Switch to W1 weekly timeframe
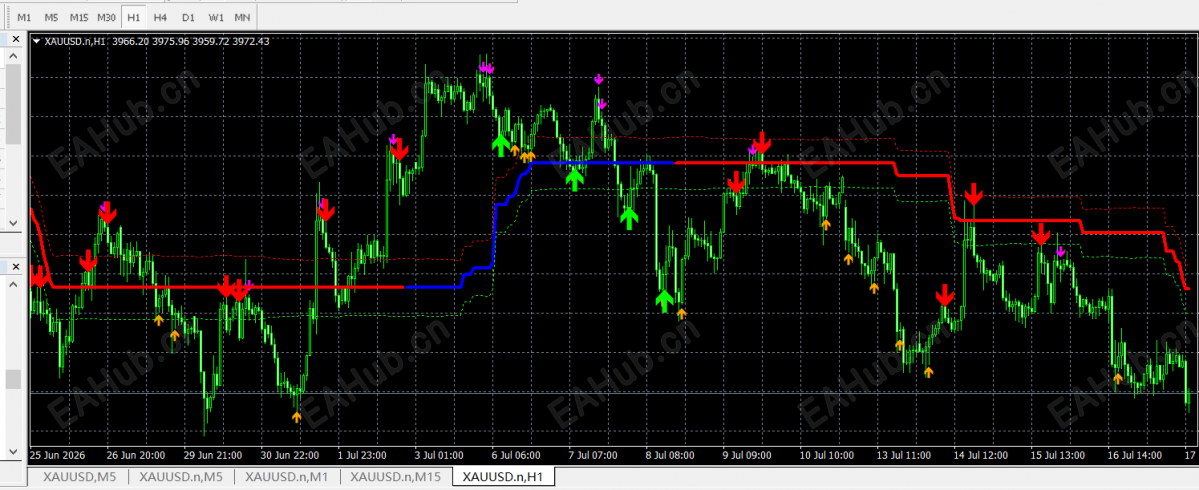The height and width of the screenshot is (490, 1199). (216, 17)
